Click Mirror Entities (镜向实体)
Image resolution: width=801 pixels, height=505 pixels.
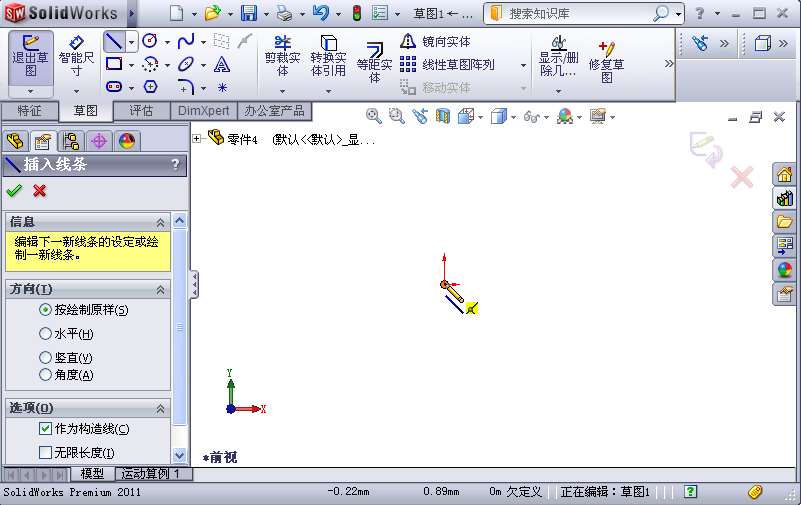(x=435, y=41)
